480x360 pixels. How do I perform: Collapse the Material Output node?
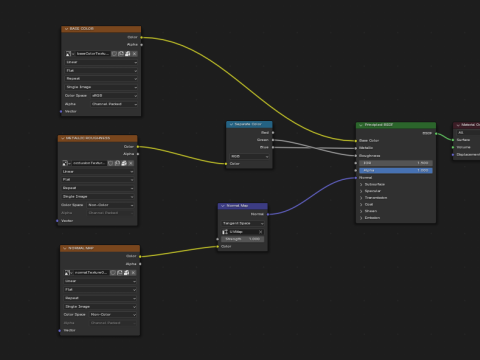pyautogui.click(x=458, y=125)
